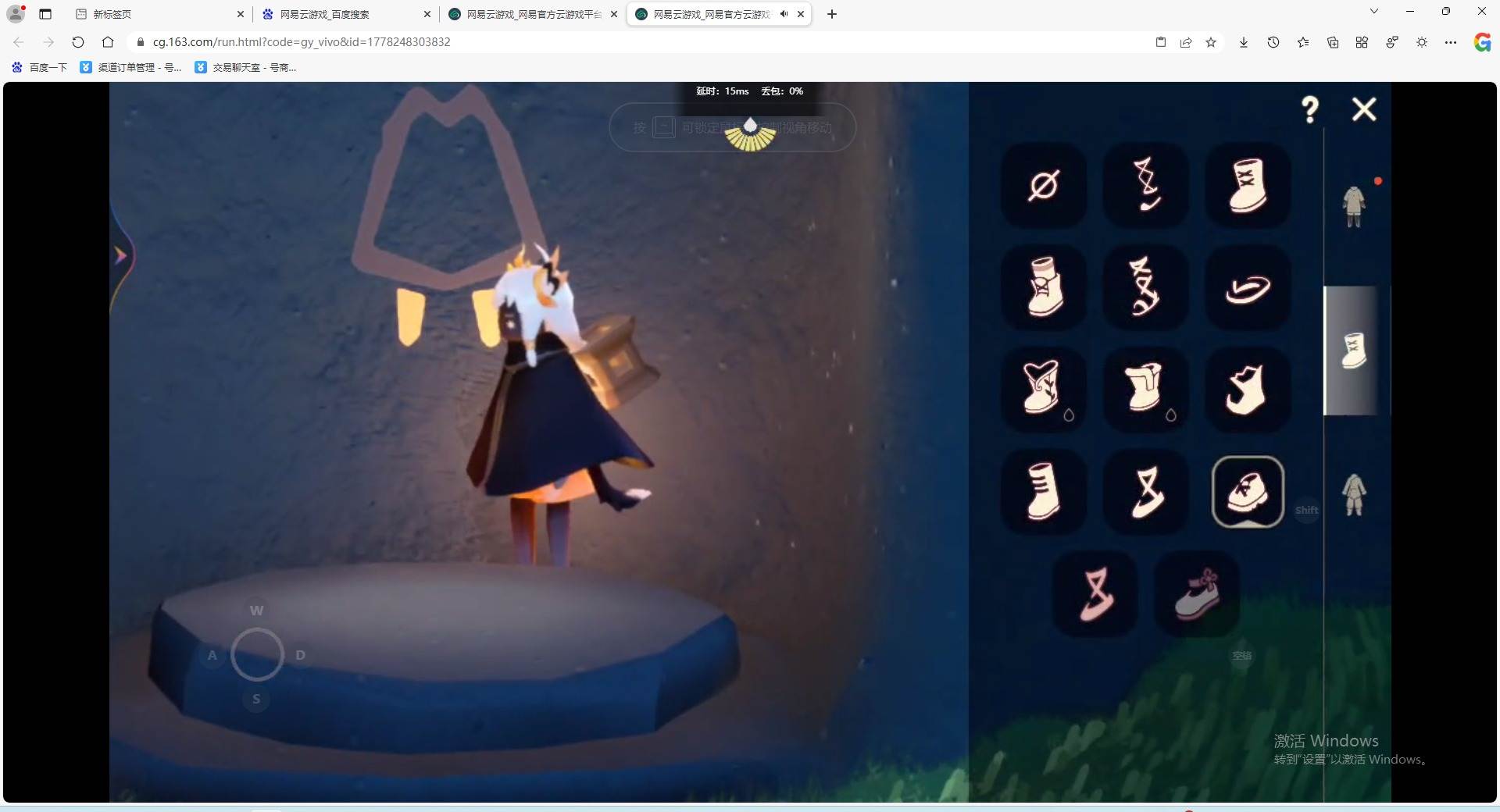Open the favorites list
This screenshot has height=812, width=1500.
[x=1303, y=42]
